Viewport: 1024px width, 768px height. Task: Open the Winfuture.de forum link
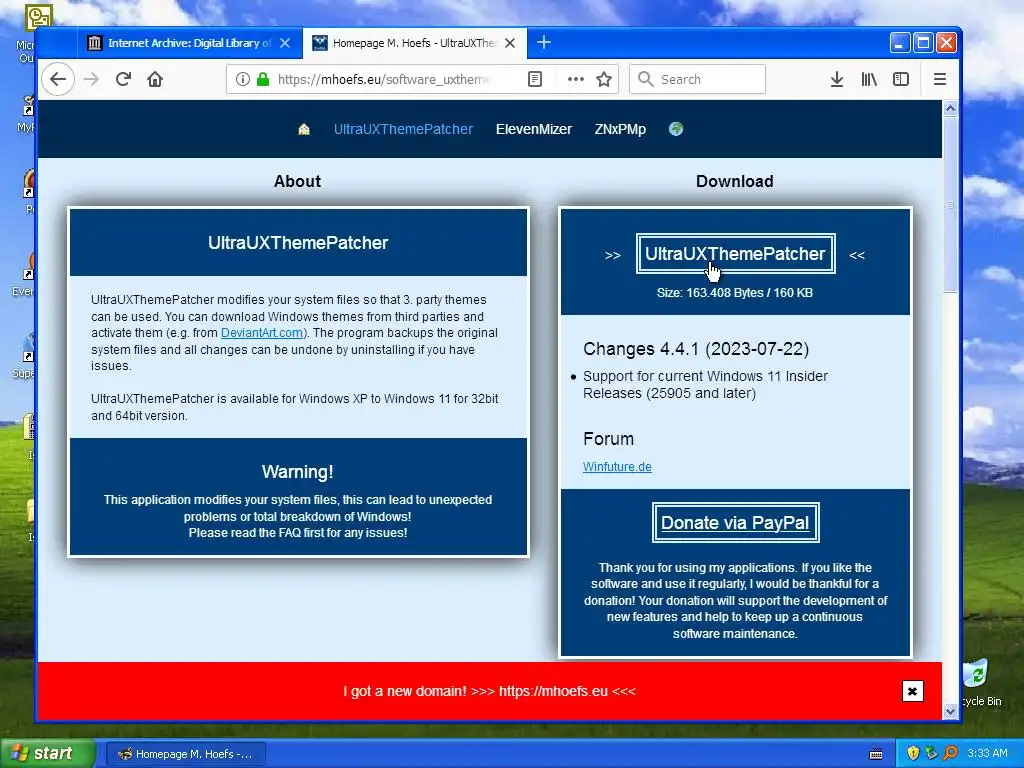tap(617, 467)
